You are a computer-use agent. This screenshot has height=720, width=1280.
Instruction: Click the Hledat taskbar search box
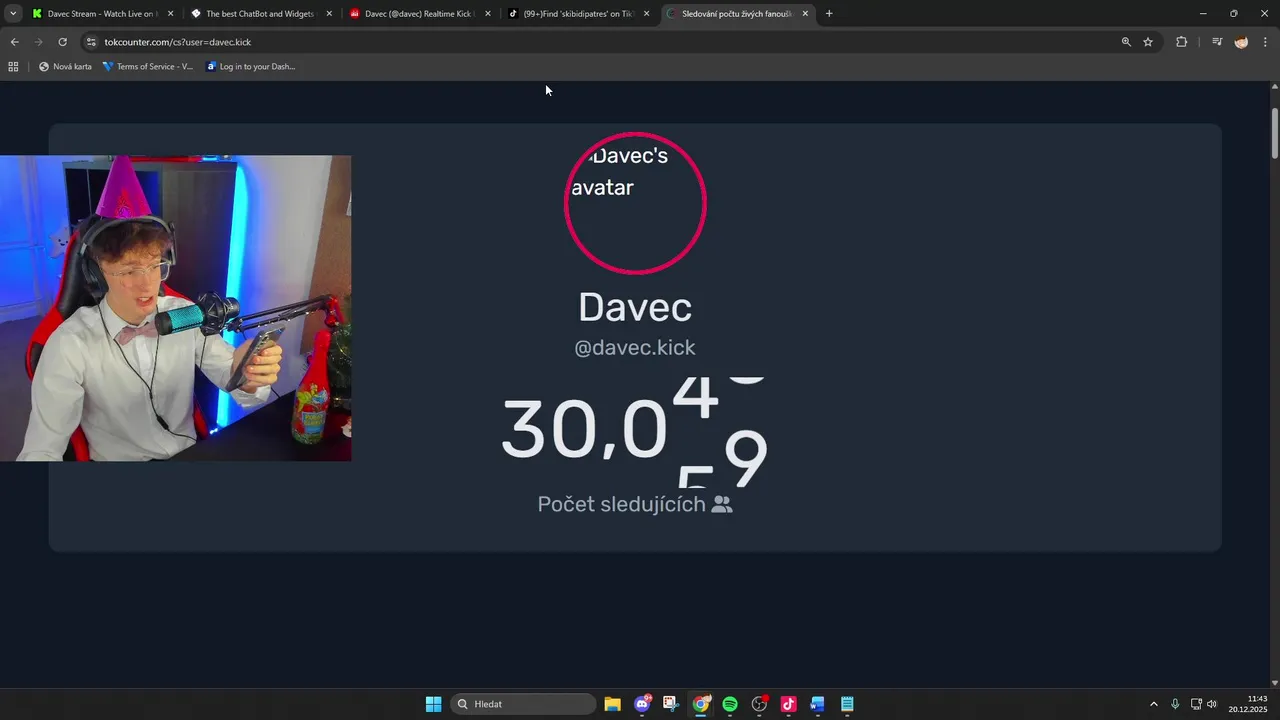pyautogui.click(x=523, y=704)
